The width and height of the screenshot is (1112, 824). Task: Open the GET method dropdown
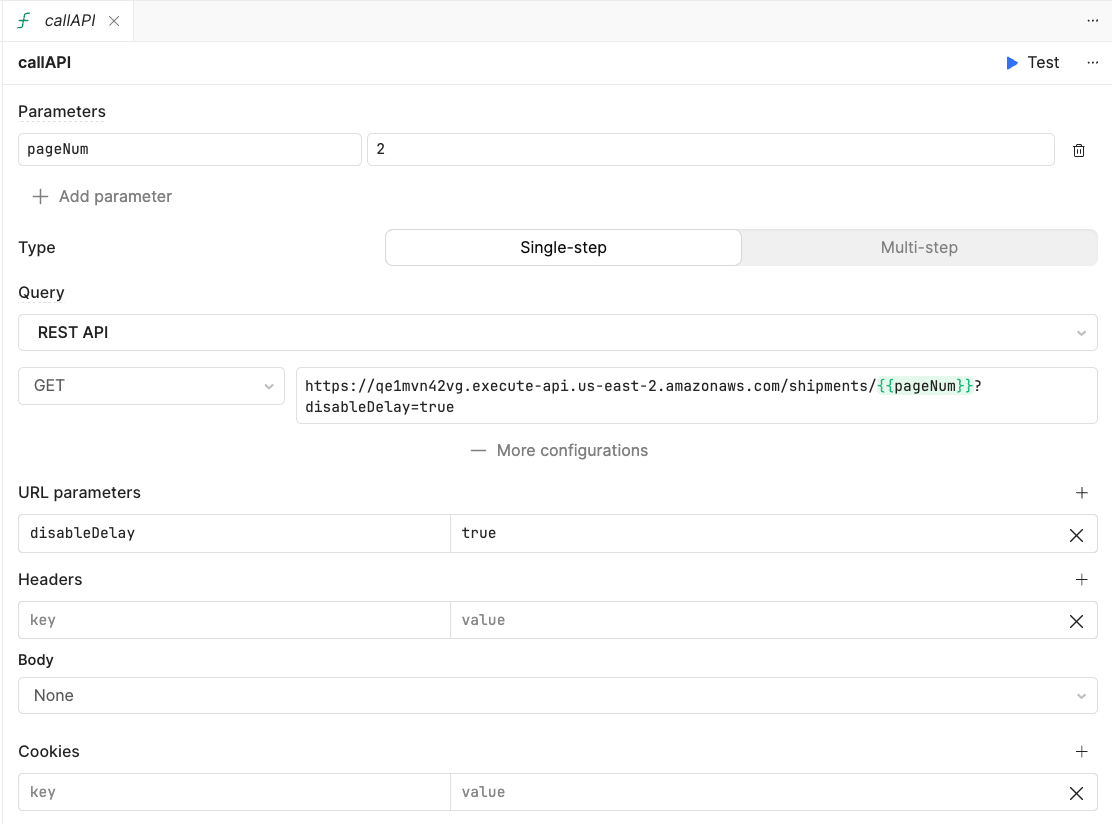coord(151,386)
